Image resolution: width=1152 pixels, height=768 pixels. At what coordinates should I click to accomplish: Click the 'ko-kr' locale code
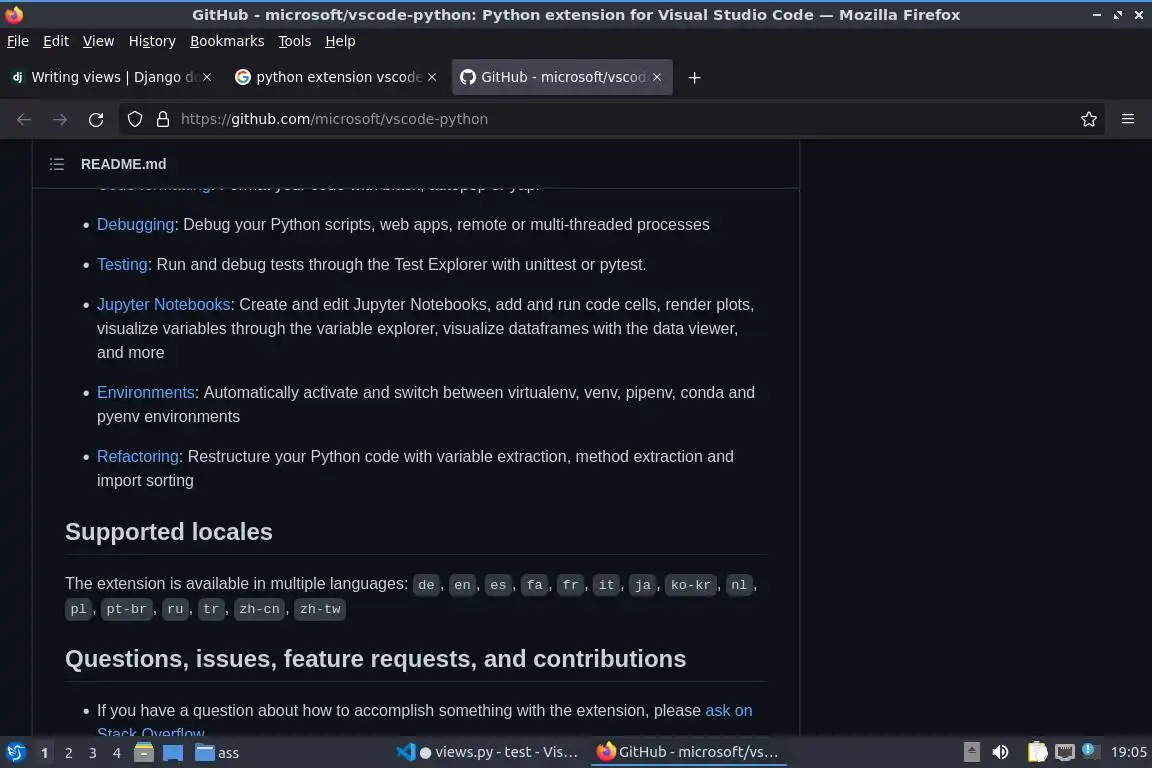tap(691, 585)
